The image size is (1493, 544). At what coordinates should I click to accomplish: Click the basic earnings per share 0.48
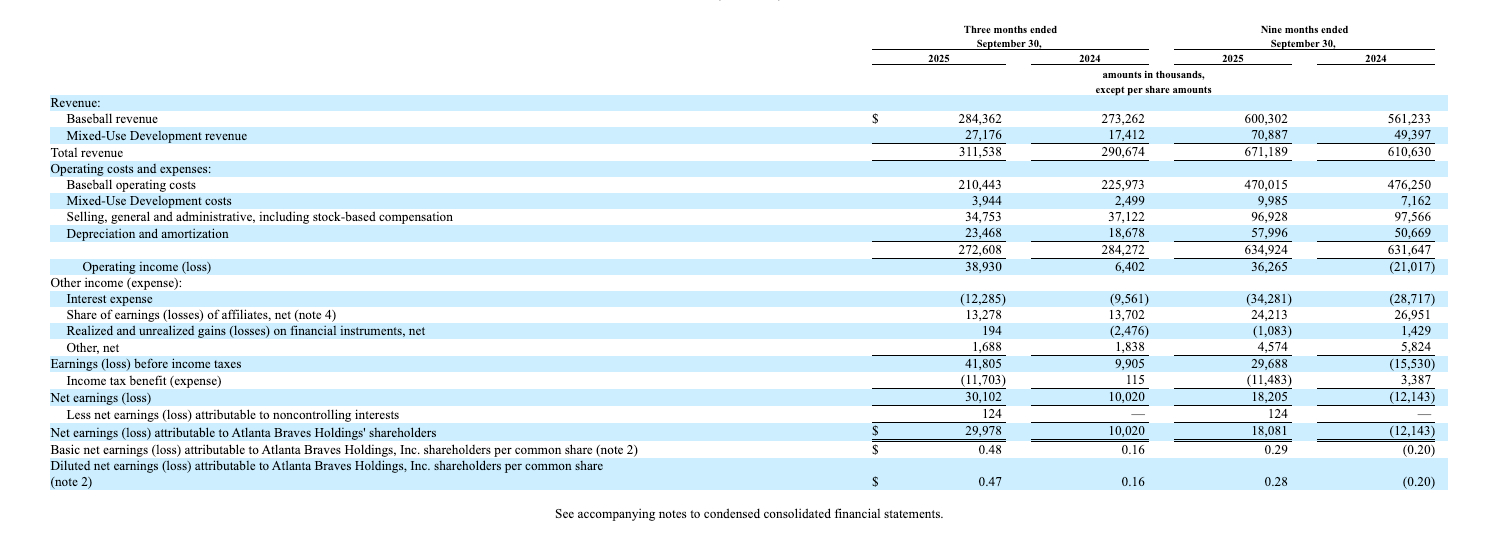[990, 449]
